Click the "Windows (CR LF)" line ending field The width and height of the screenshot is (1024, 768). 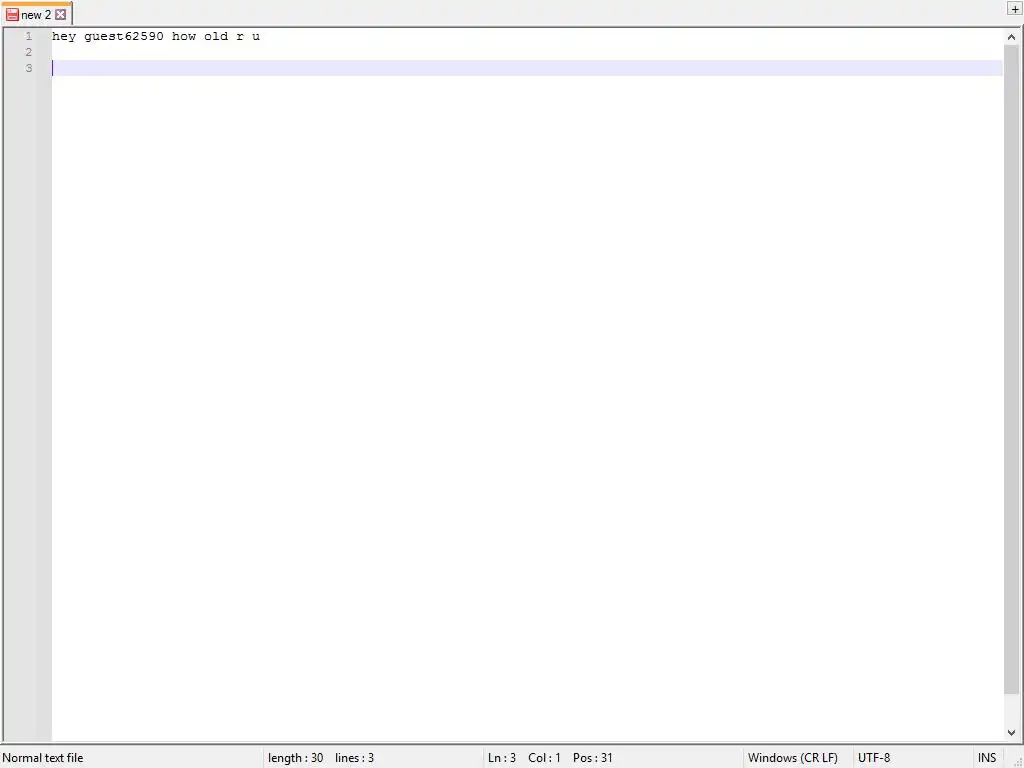coord(792,758)
